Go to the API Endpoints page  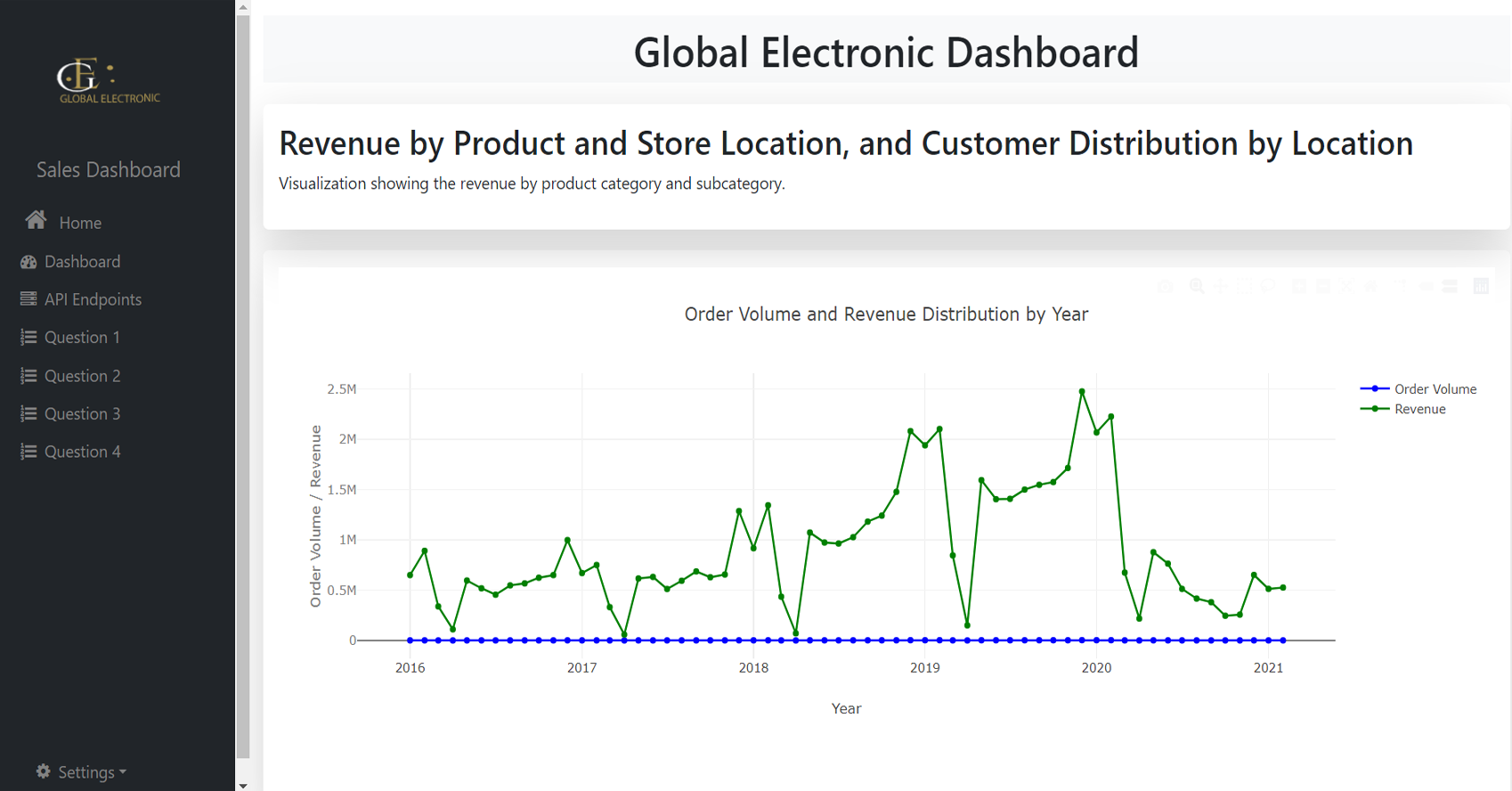[93, 299]
